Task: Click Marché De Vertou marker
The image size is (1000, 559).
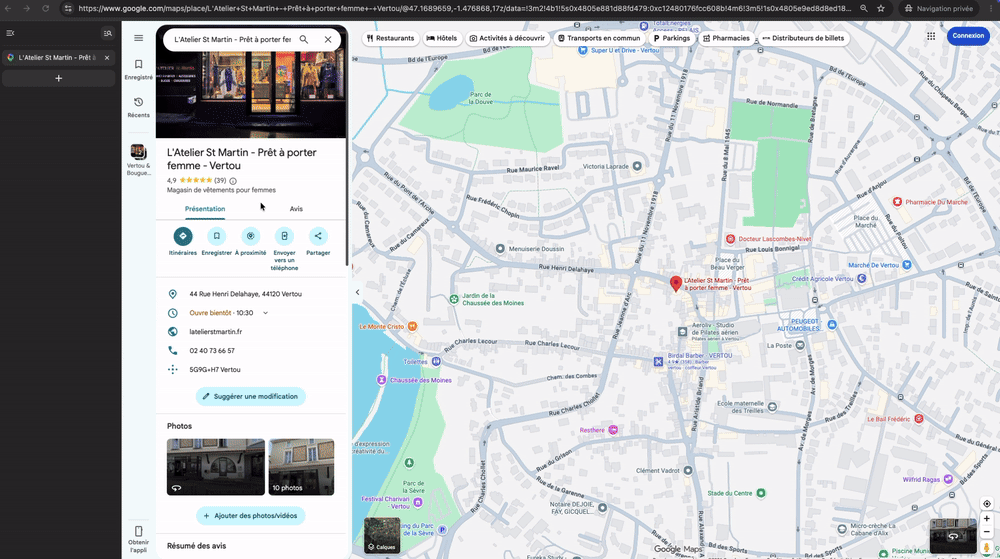Action: [907, 265]
